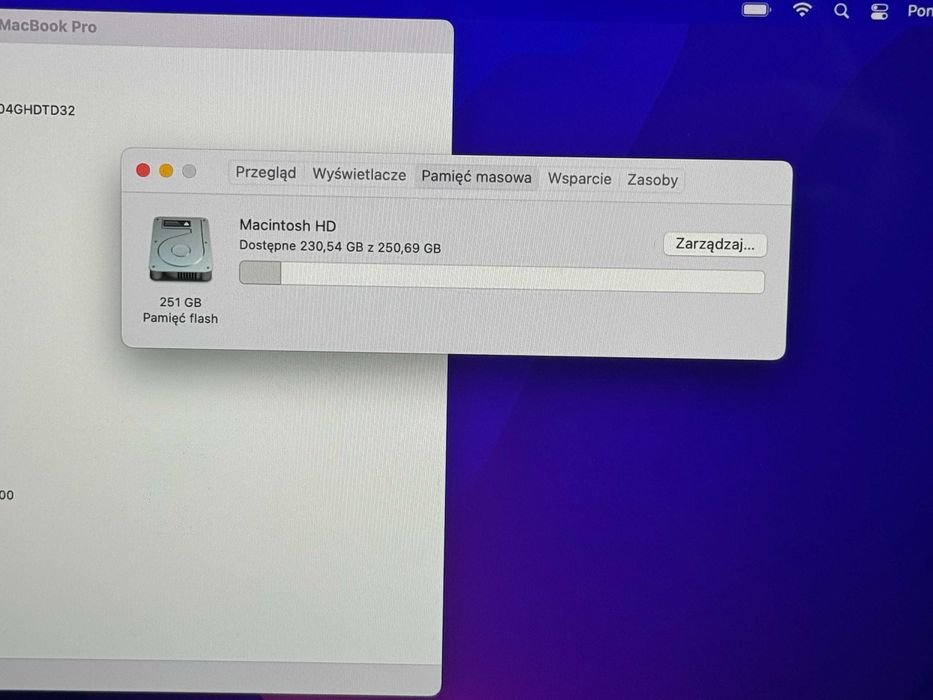
Task: Click the 'Pamięć flash' label
Action: pos(180,318)
